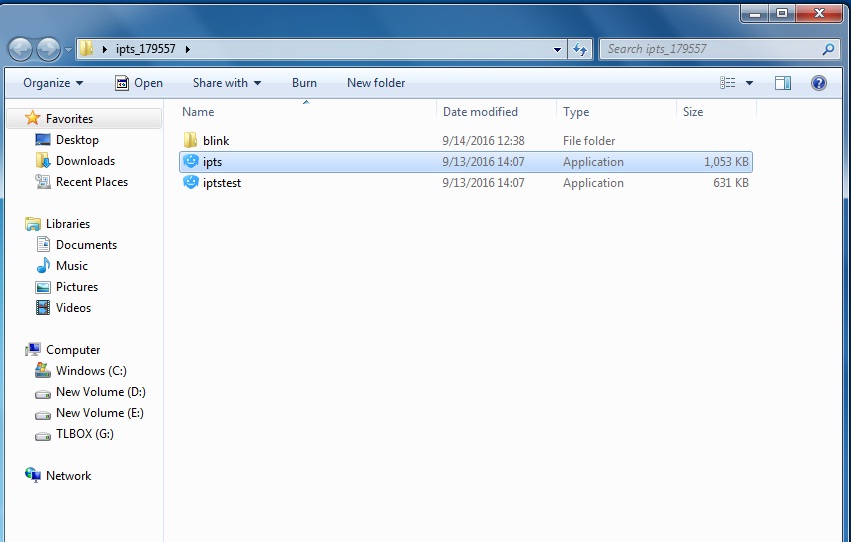
Task: Open Recent Places in Favorites
Action: (x=92, y=182)
